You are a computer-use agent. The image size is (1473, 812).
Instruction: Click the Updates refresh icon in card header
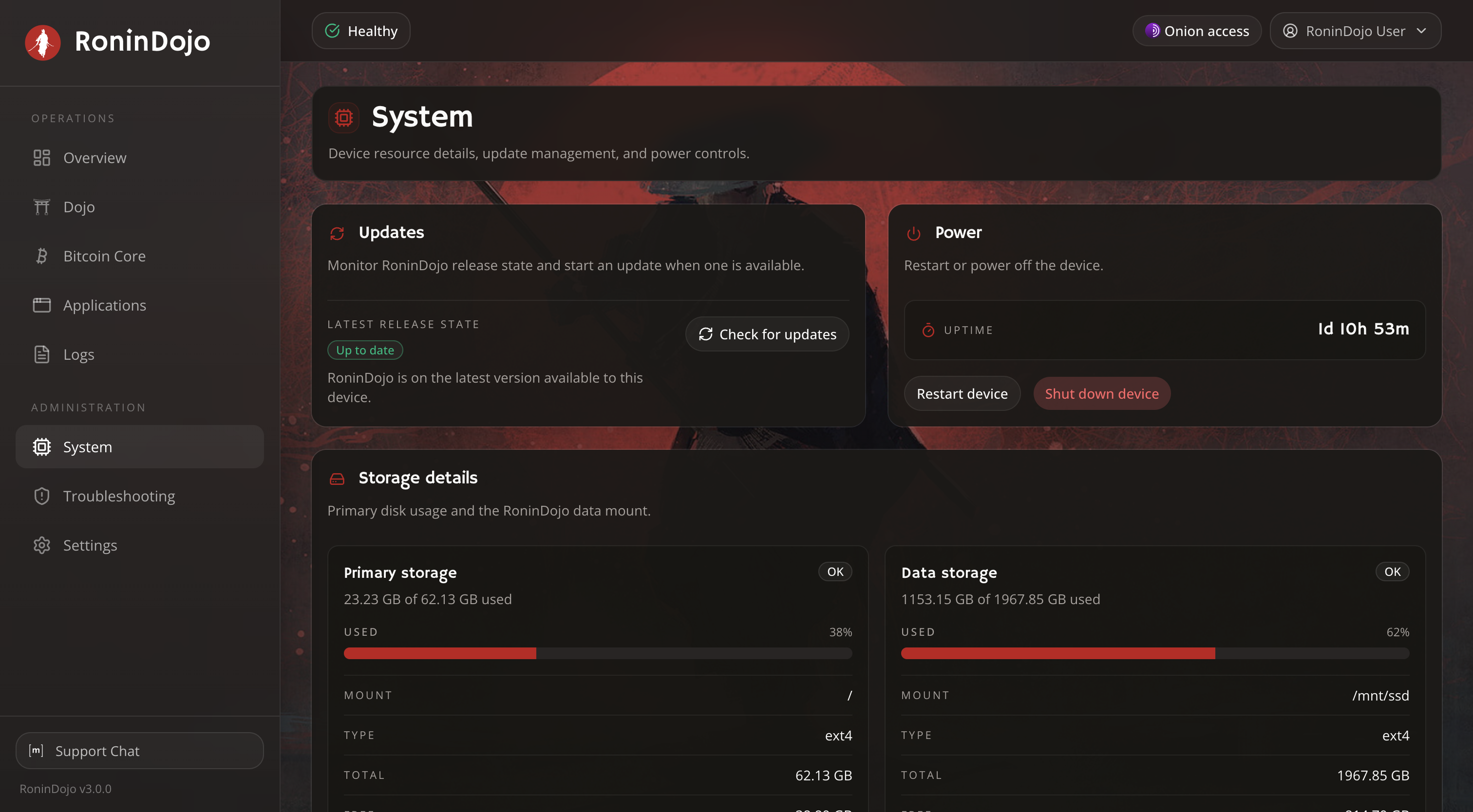point(337,233)
